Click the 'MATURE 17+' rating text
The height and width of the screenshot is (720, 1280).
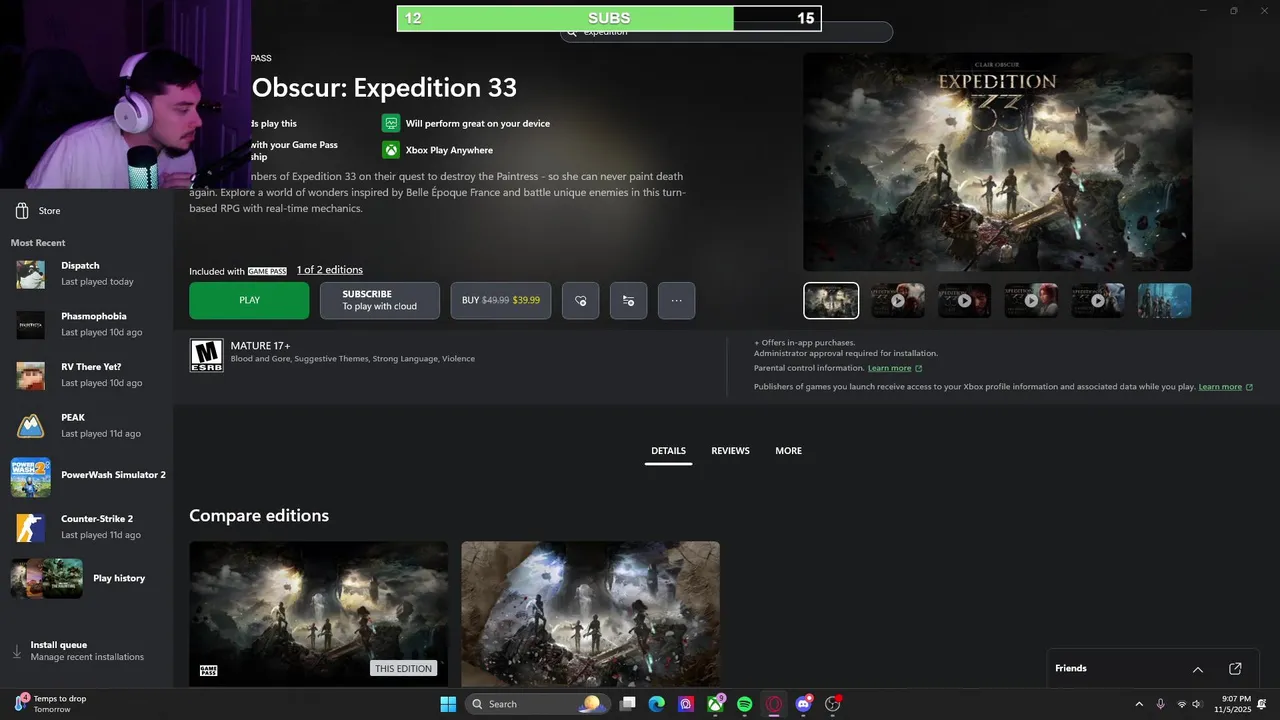[260, 346]
